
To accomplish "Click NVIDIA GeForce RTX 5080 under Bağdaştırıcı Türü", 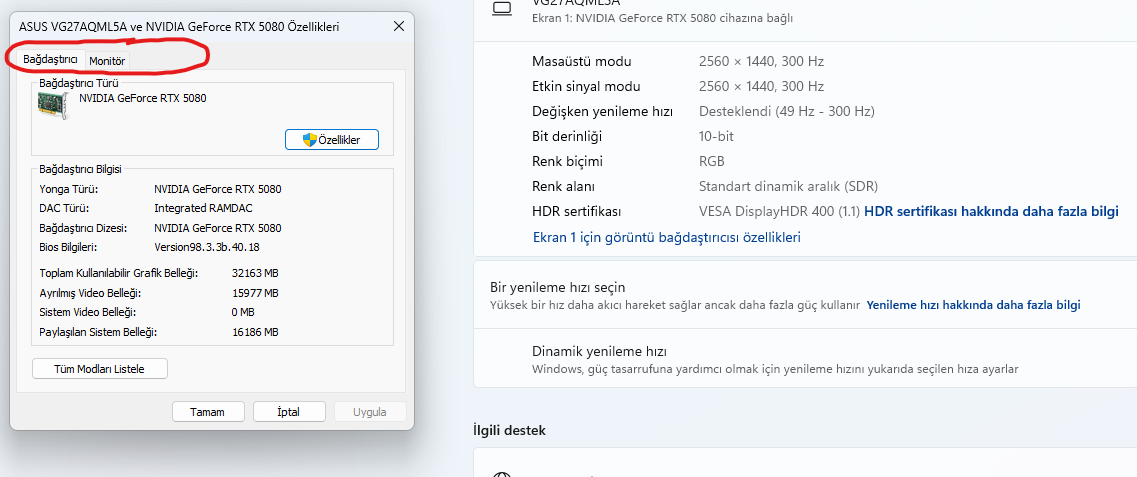I will click(x=143, y=98).
